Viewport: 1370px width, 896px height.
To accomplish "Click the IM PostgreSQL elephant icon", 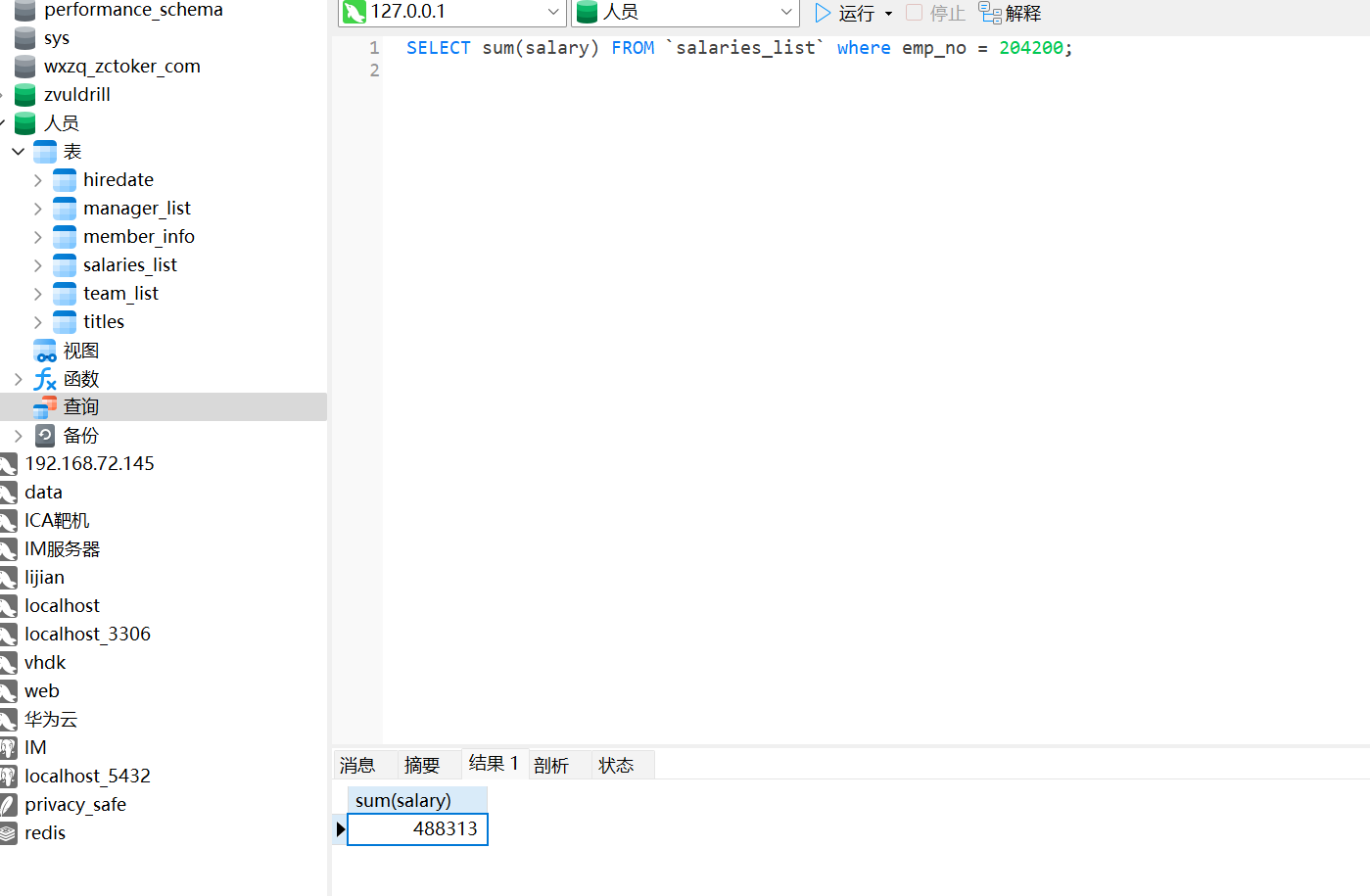I will [x=8, y=748].
